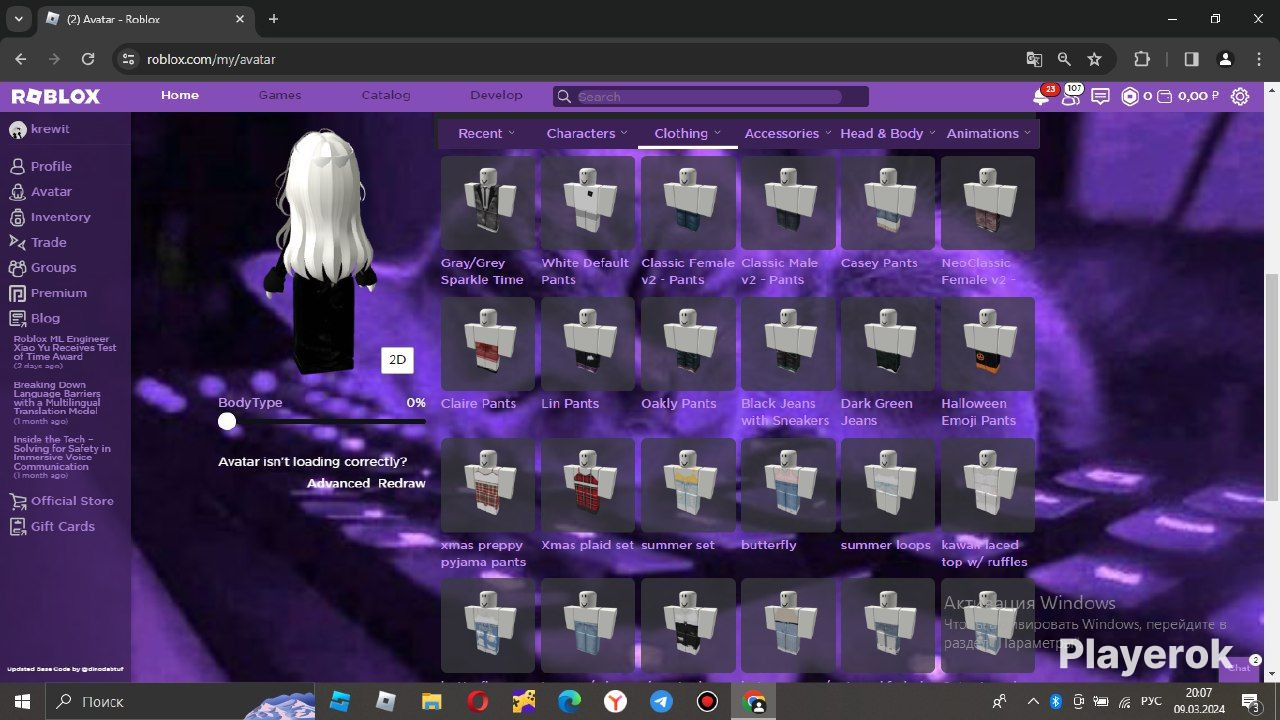This screenshot has height=720, width=1280.
Task: Click the summer loops item name
Action: (x=885, y=545)
